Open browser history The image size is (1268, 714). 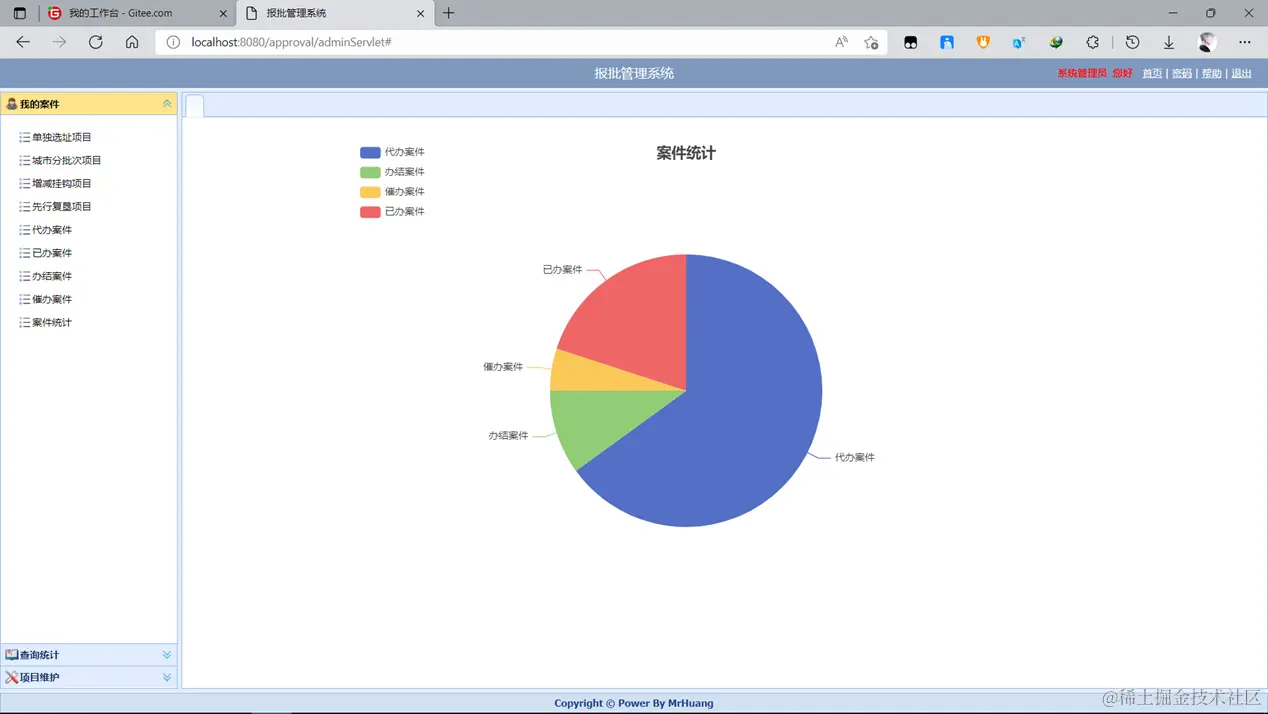[x=1132, y=42]
